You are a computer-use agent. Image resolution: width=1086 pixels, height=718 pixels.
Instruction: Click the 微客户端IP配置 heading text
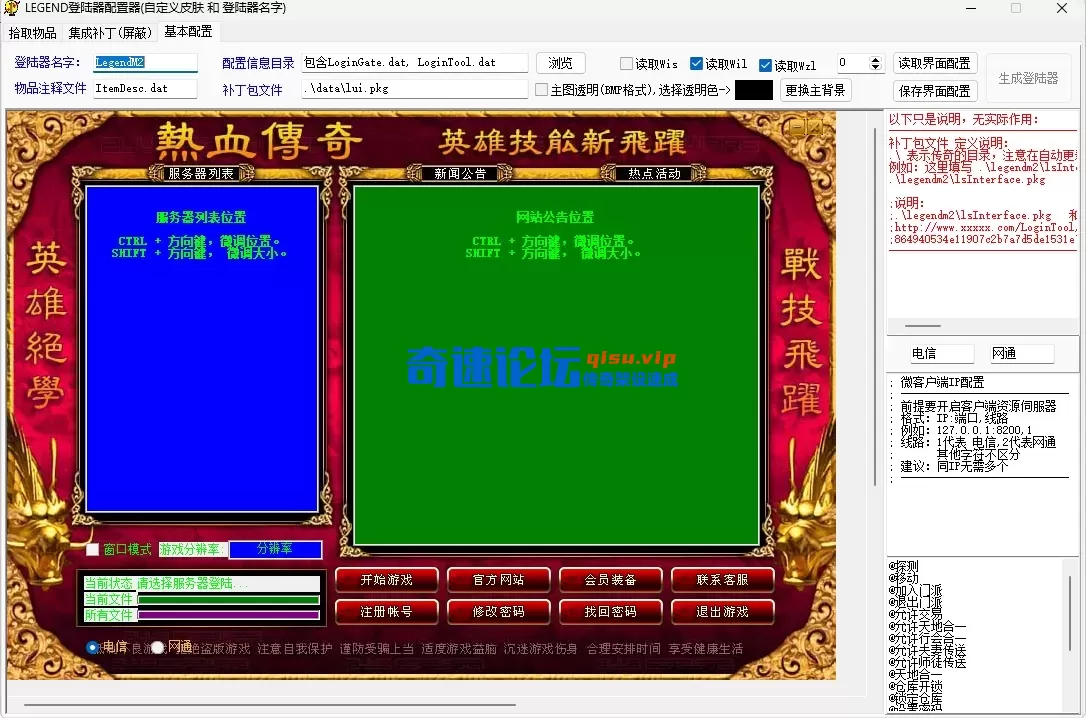point(942,382)
